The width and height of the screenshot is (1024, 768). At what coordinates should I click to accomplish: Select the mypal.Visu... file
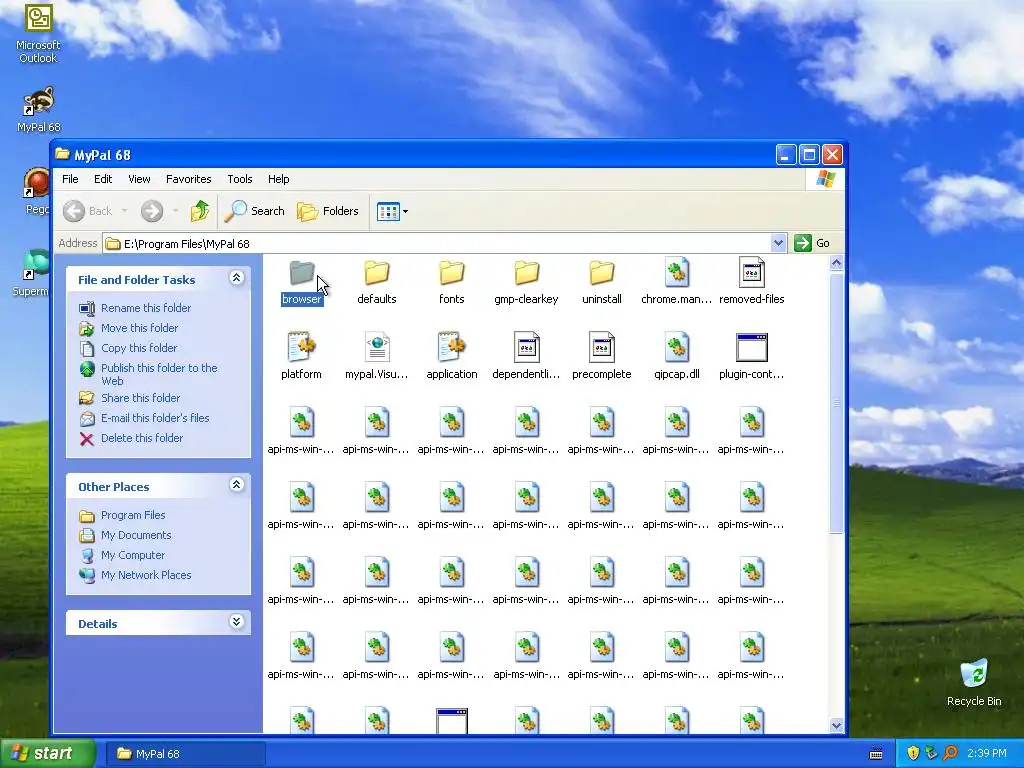tap(377, 357)
